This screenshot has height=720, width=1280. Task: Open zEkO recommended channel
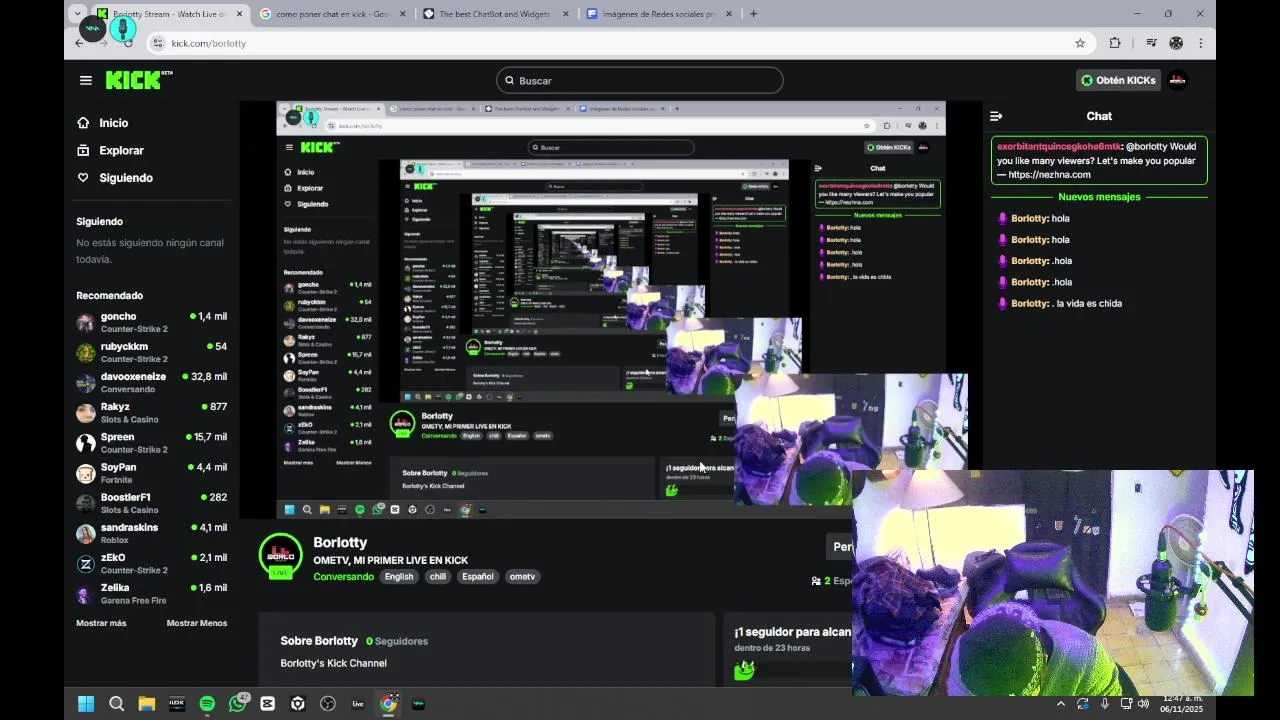[x=152, y=563]
